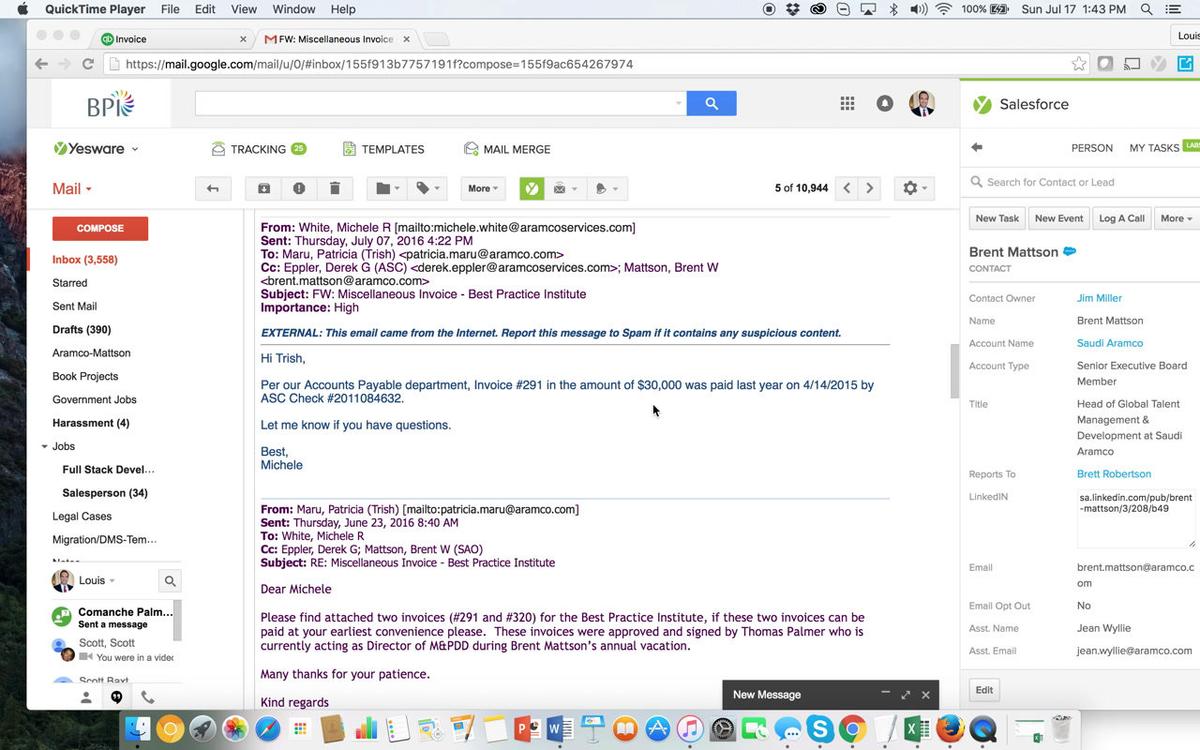Open the Yesware dropdown menu
Screen dimensions: 1200x750
tap(97, 149)
